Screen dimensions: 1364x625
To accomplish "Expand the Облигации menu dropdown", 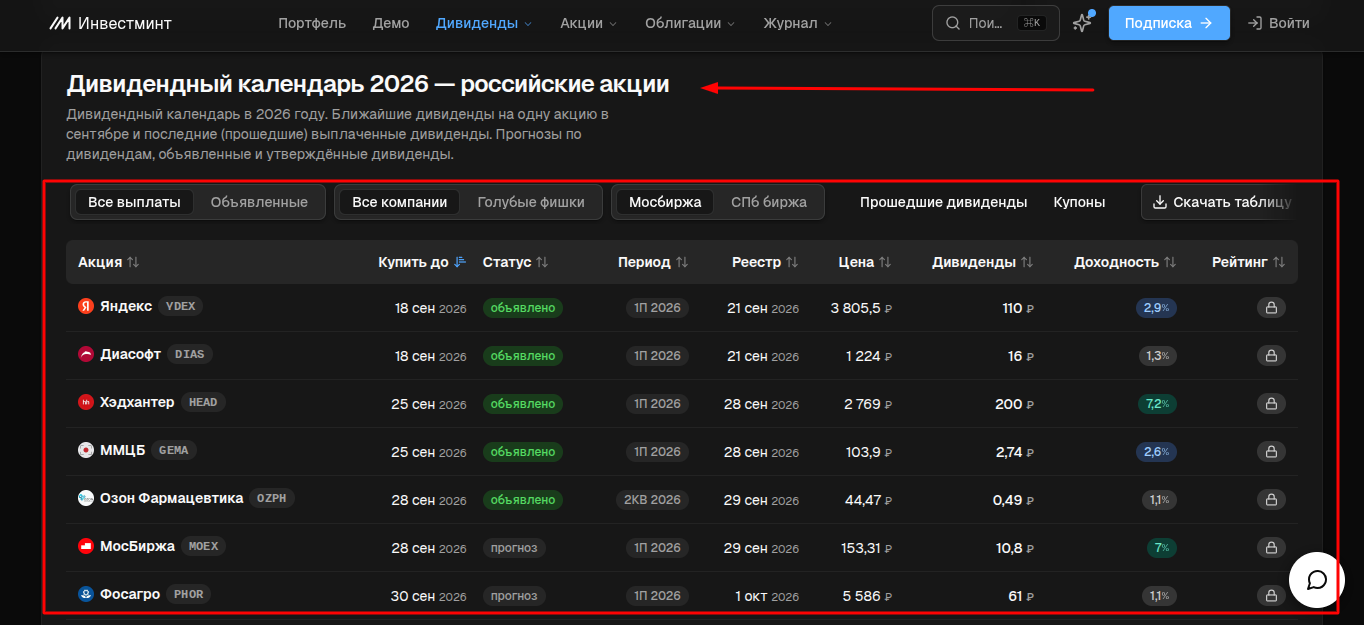I will [690, 23].
